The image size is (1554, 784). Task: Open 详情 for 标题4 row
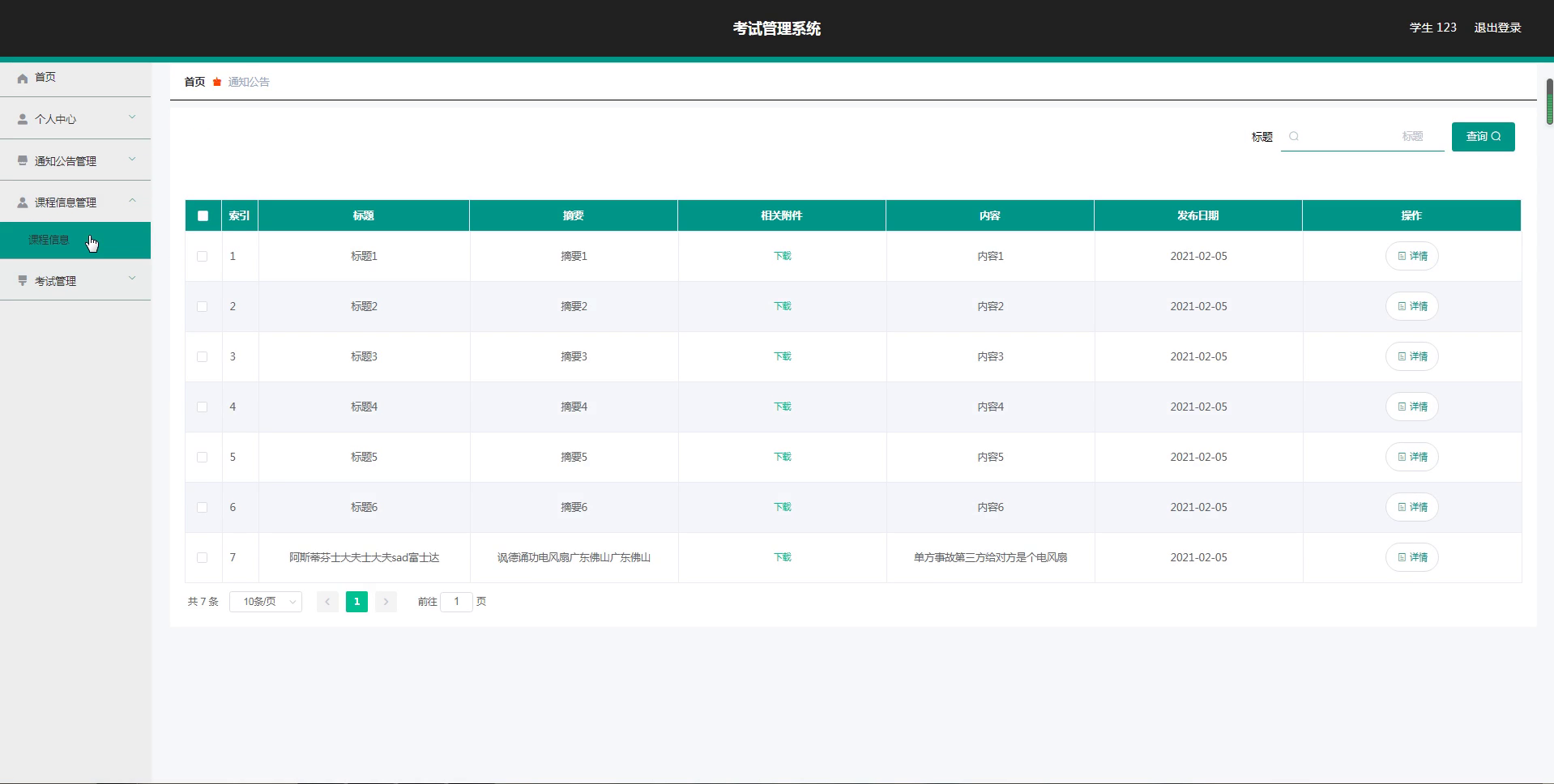point(1411,407)
